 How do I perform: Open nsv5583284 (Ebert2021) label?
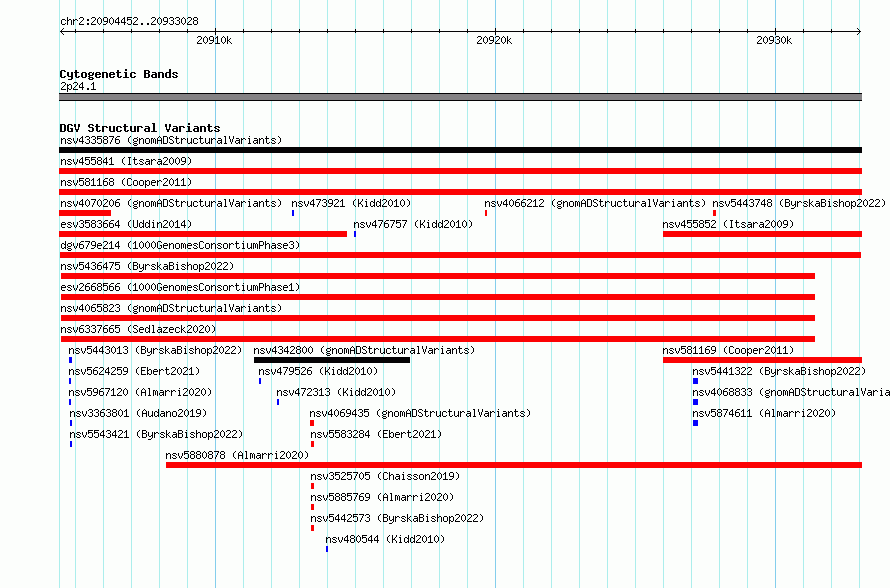pyautogui.click(x=376, y=434)
